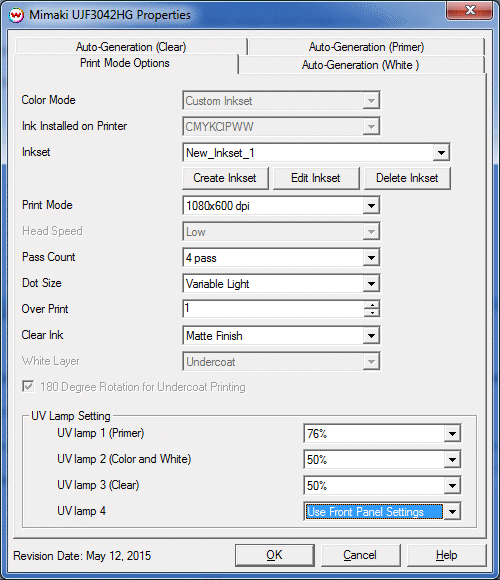Screen dimensions: 500x580
Task: Open the Auto-Generation (White) tab
Action: click(x=361, y=65)
